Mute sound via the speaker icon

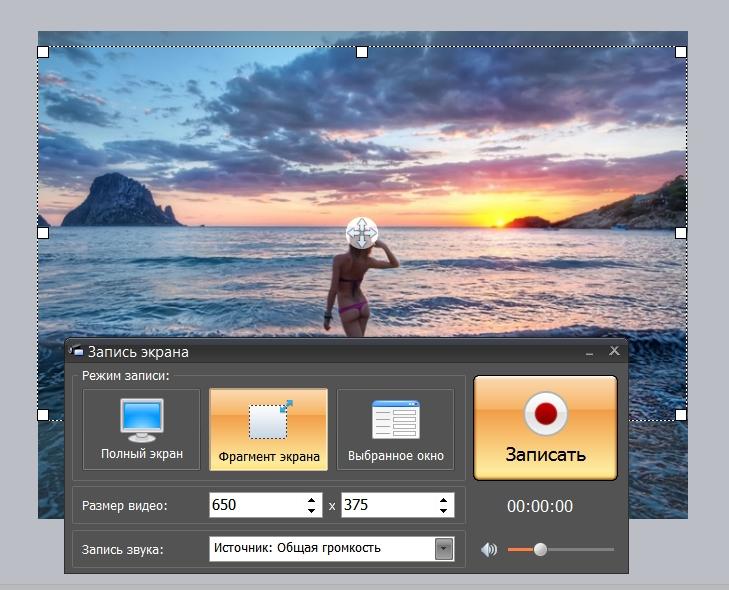pos(489,550)
